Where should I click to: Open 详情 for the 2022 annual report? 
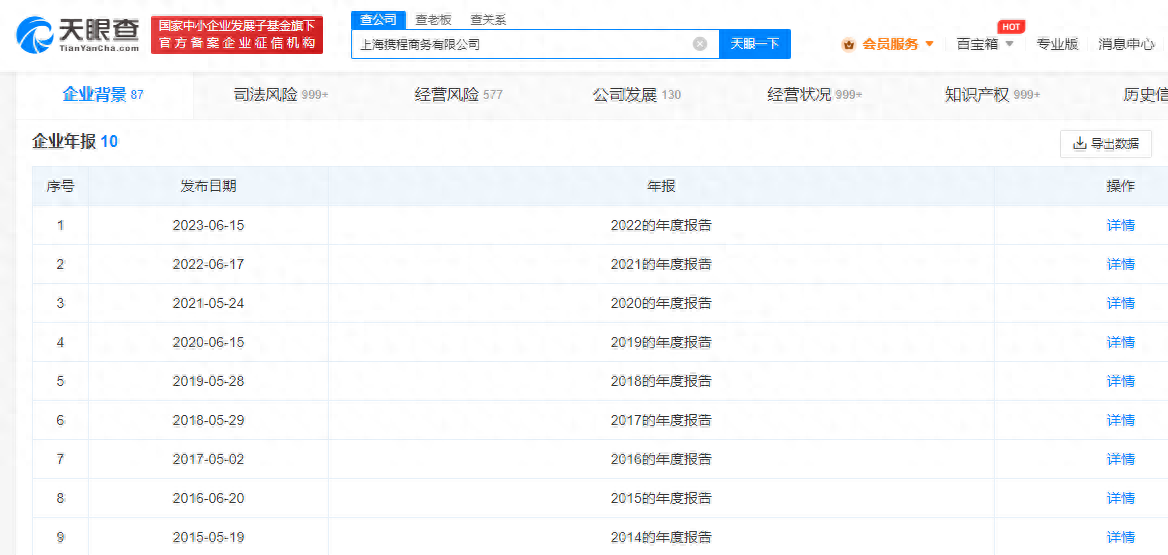coord(1120,225)
